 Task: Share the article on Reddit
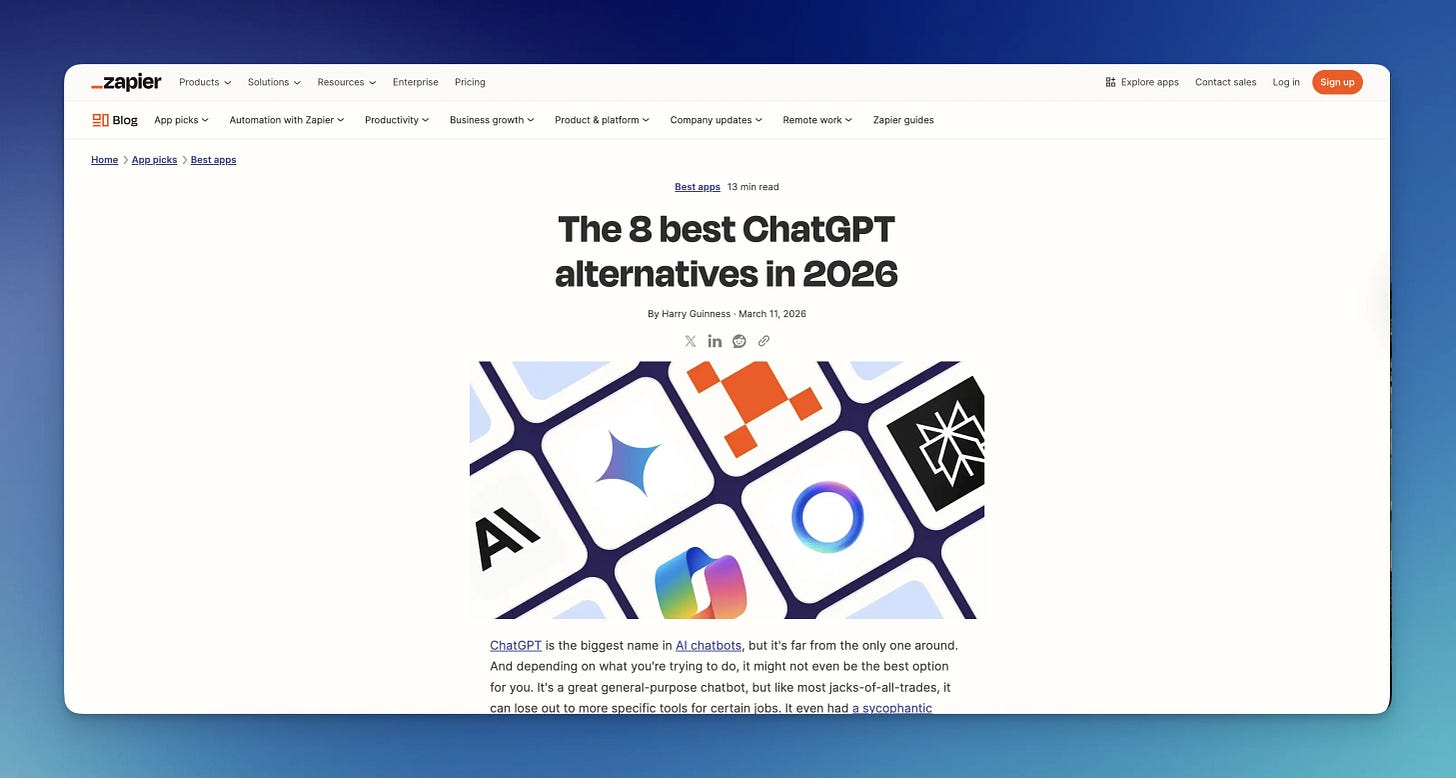pyautogui.click(x=739, y=341)
